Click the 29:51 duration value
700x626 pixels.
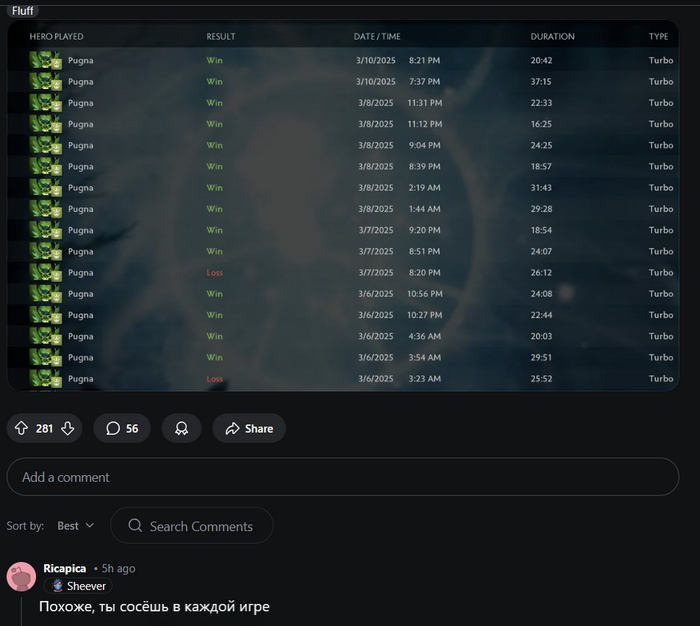(x=541, y=357)
